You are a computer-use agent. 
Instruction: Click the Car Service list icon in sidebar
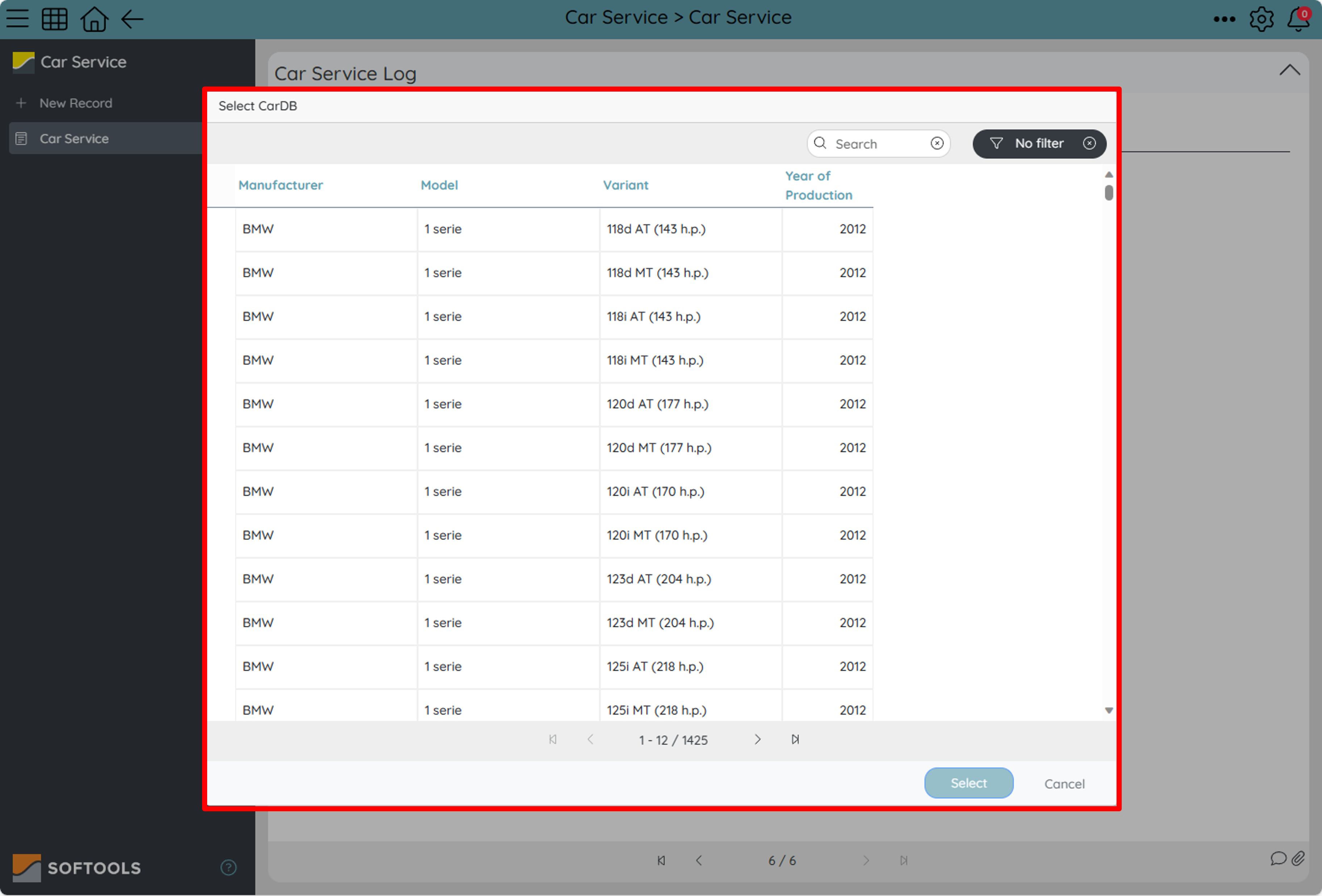(x=21, y=139)
